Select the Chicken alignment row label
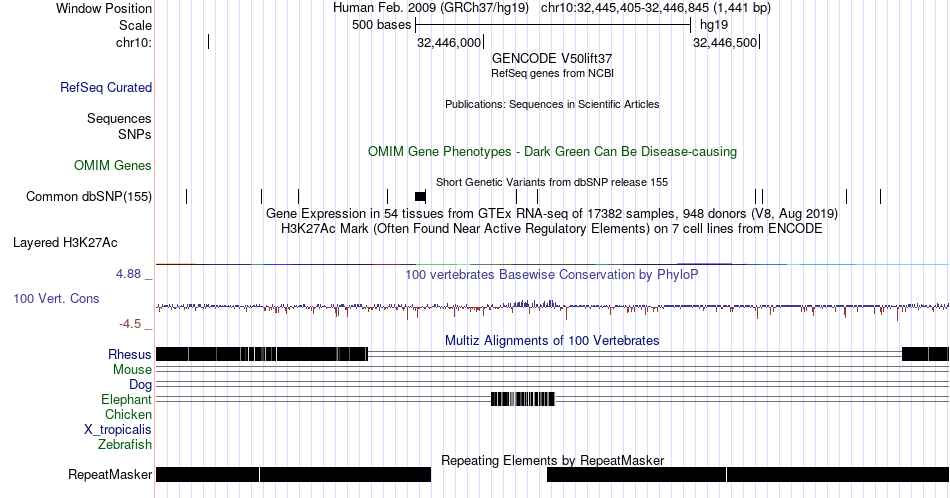 tap(128, 414)
